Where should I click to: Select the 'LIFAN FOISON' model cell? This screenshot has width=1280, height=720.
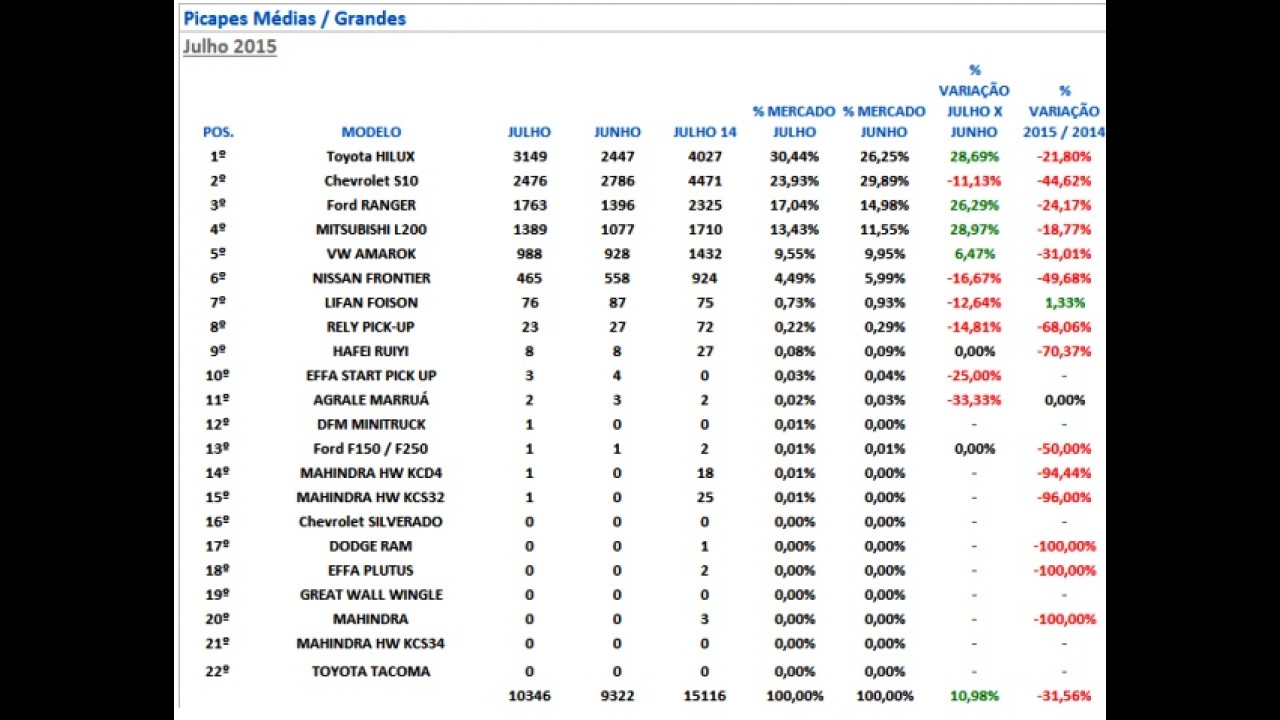[371, 303]
